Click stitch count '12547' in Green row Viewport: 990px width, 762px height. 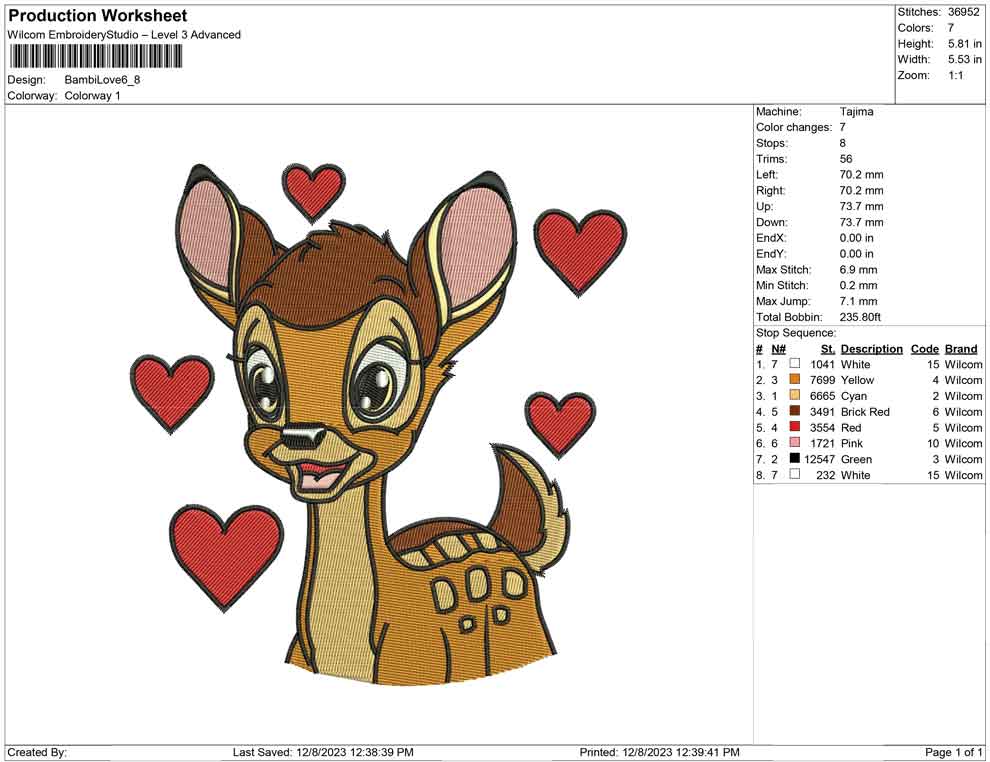tap(820, 459)
